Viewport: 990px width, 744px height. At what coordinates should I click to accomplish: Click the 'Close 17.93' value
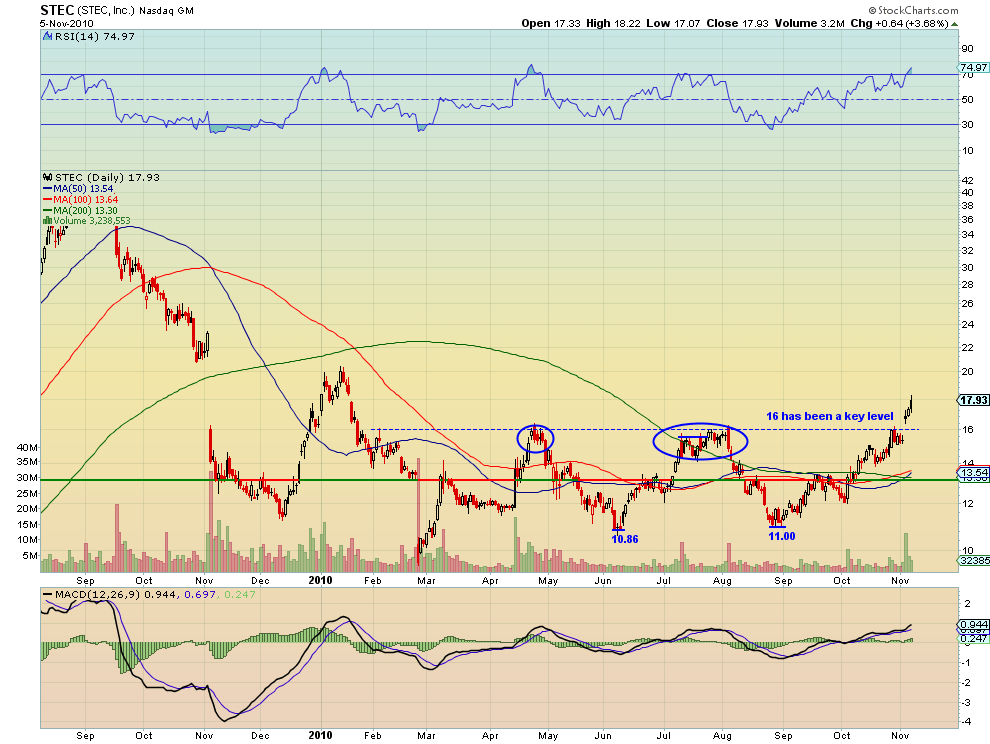(737, 23)
